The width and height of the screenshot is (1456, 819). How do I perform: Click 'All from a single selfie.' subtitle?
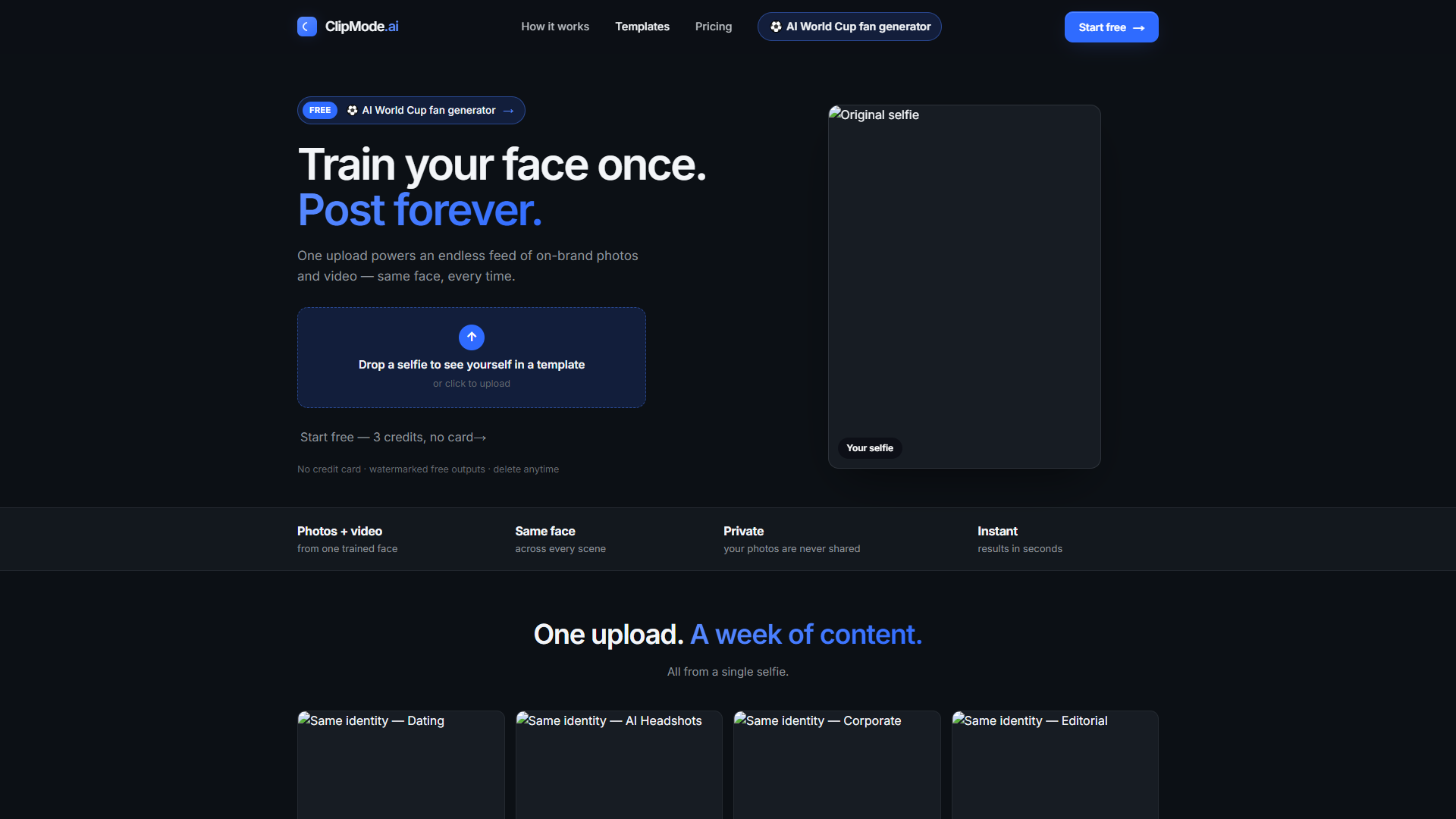pos(728,672)
